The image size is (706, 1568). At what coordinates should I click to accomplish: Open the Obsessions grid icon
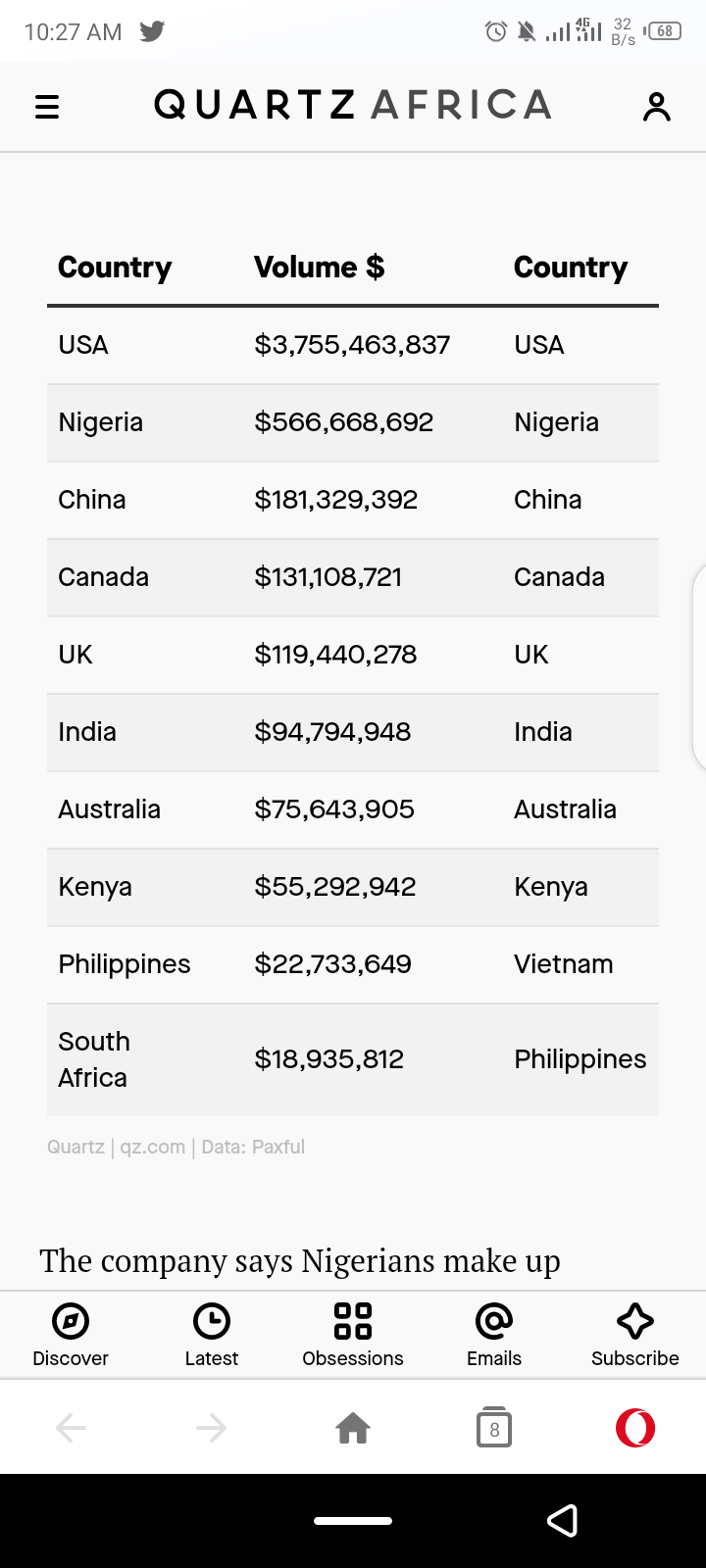(353, 1321)
